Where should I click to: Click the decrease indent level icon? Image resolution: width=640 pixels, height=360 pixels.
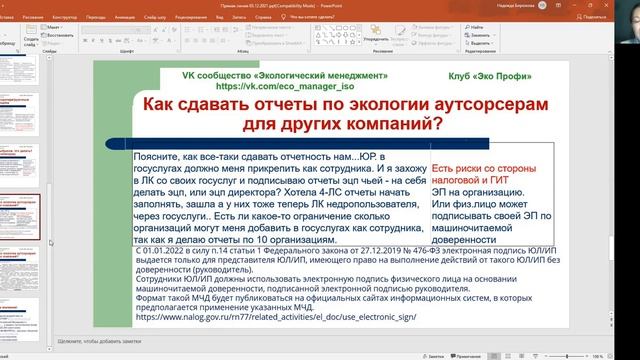pos(217,30)
